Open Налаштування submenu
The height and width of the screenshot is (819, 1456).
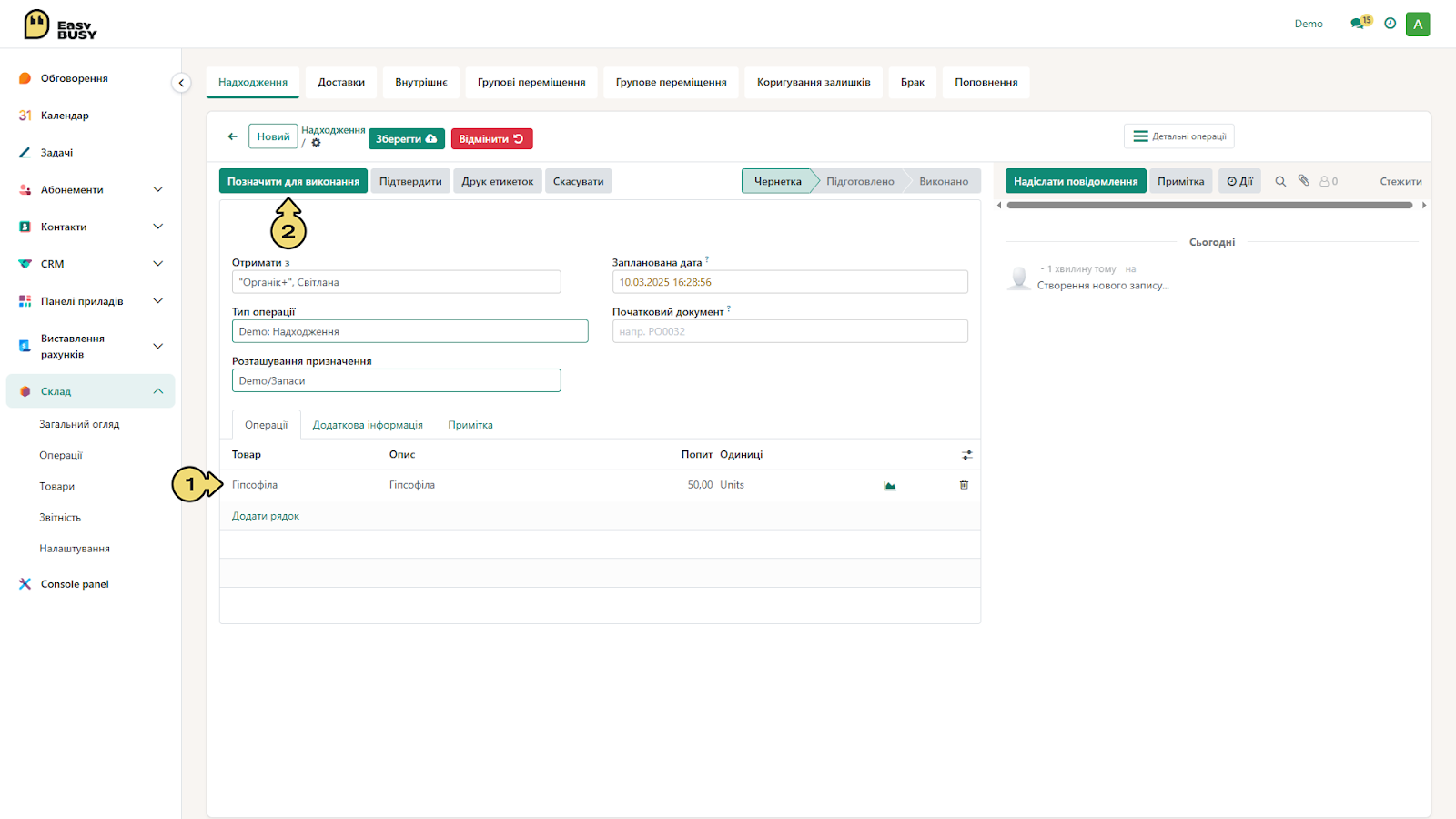75,549
